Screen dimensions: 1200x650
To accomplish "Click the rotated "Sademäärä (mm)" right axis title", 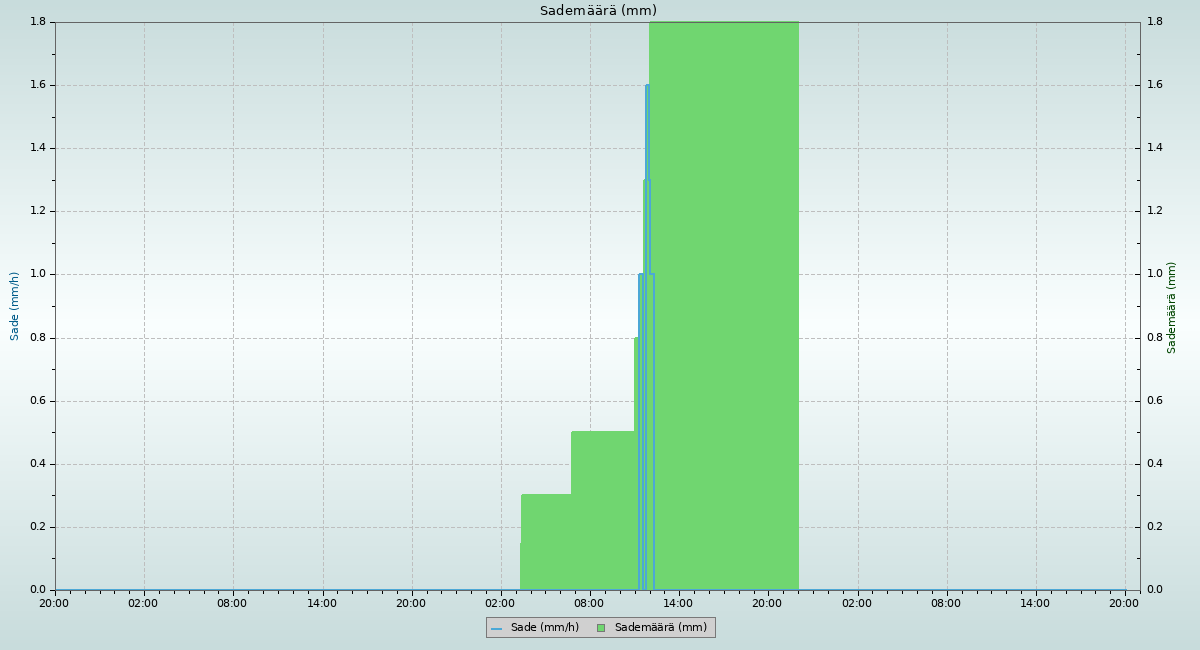I will click(1172, 307).
